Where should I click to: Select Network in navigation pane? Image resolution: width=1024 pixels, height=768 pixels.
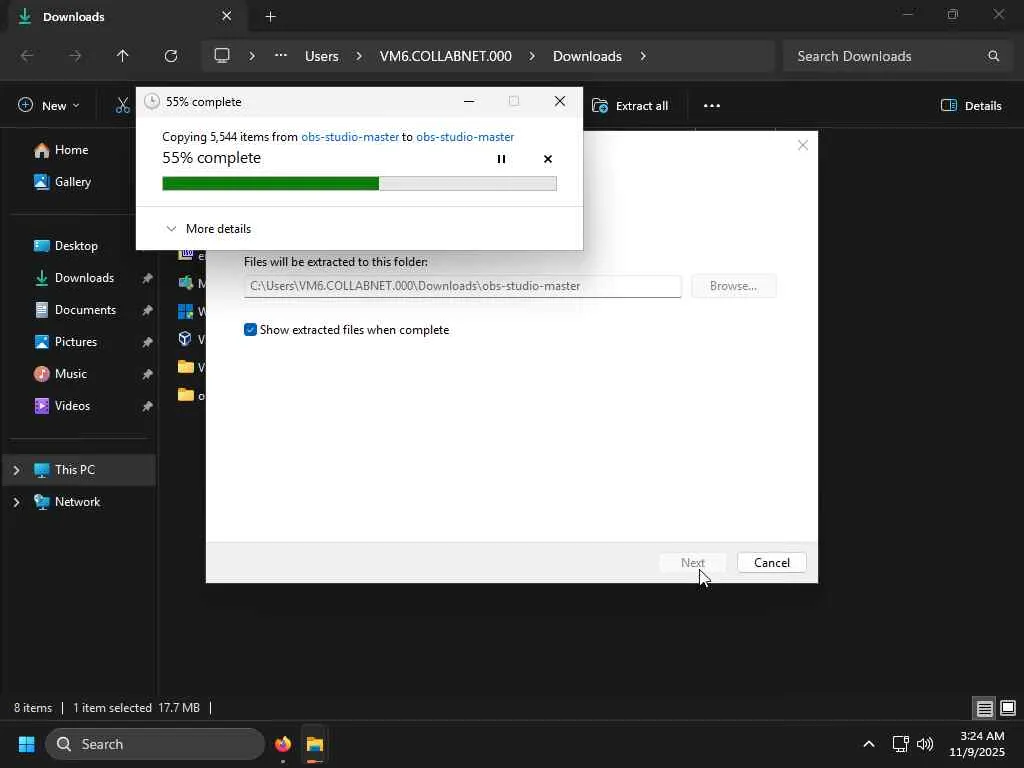pos(78,502)
